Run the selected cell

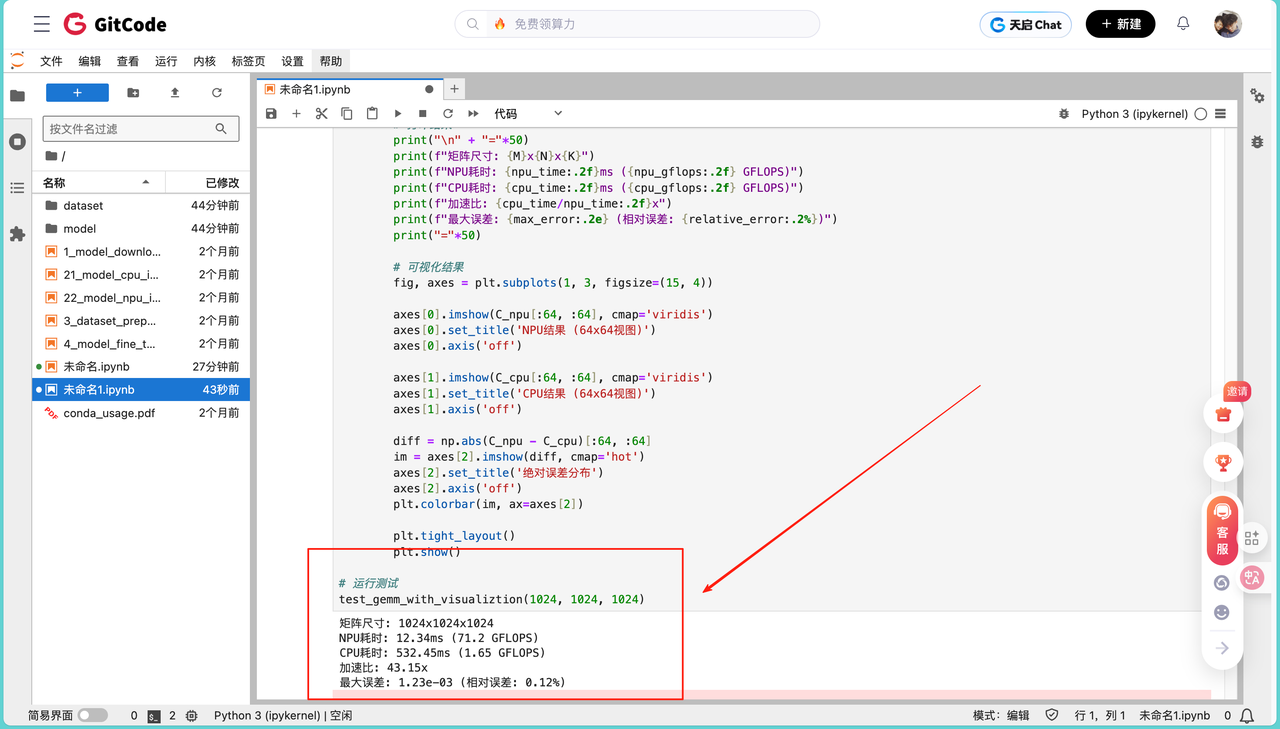(398, 114)
